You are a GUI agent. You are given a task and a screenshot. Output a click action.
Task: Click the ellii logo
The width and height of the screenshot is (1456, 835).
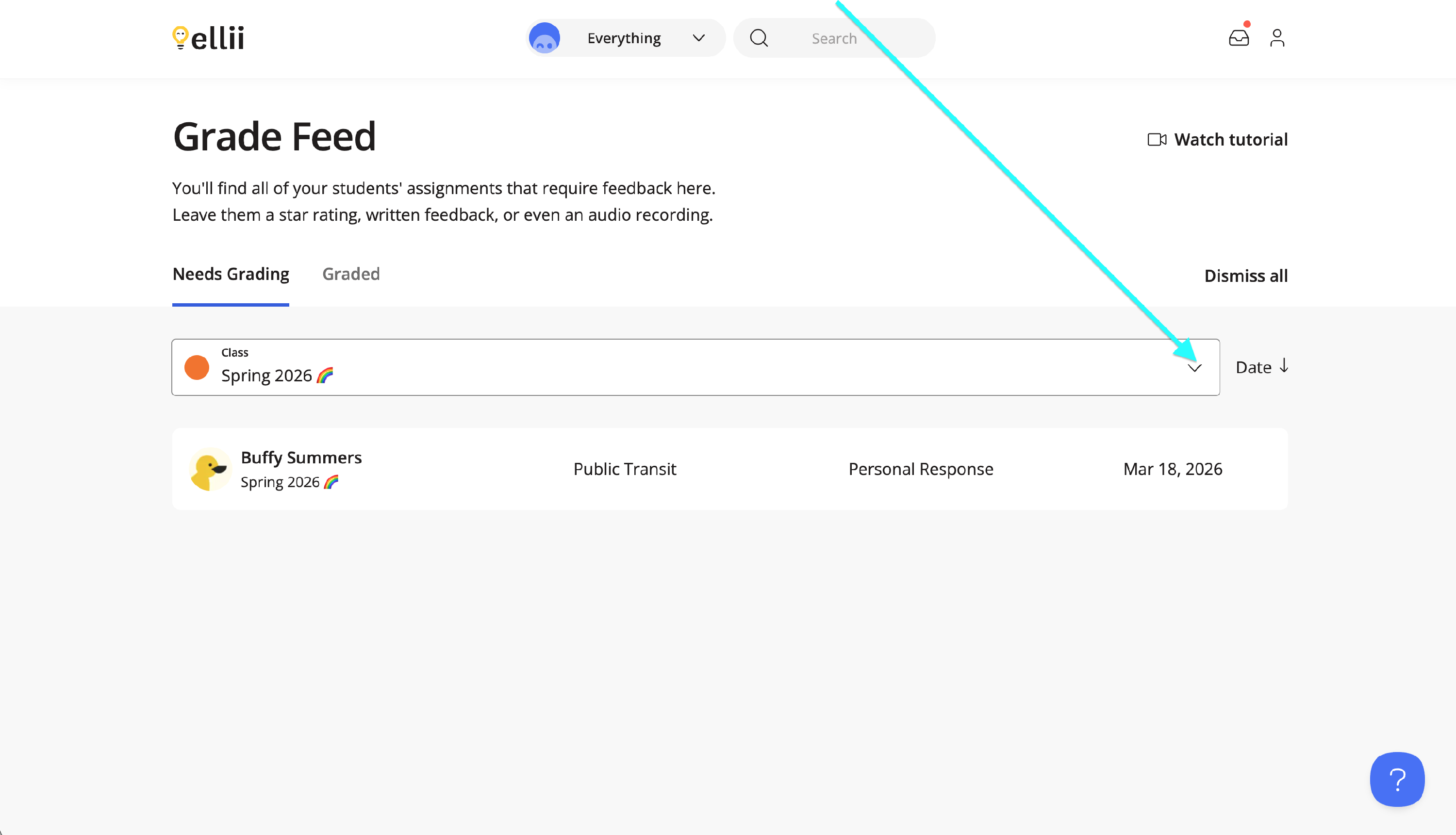(x=208, y=38)
